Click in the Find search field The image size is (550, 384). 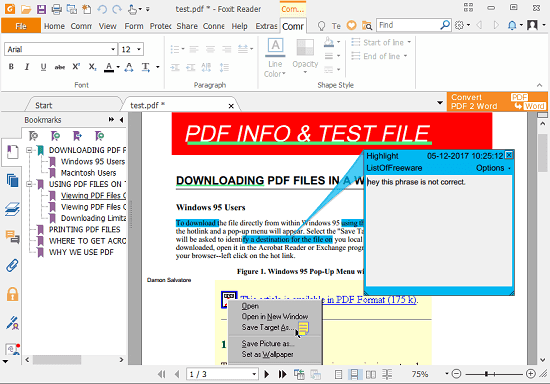tap(408, 25)
